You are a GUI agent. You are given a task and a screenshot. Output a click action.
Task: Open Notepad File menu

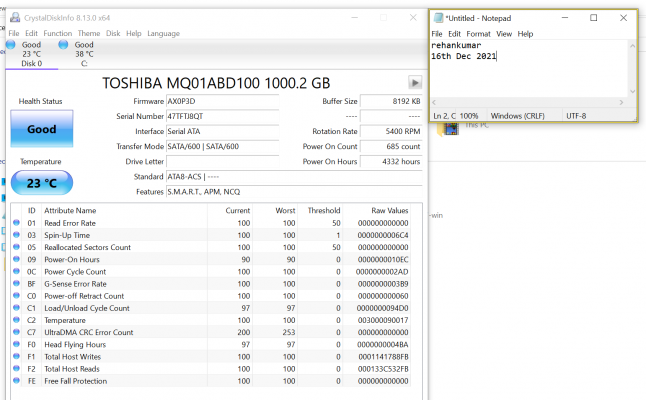(437, 34)
